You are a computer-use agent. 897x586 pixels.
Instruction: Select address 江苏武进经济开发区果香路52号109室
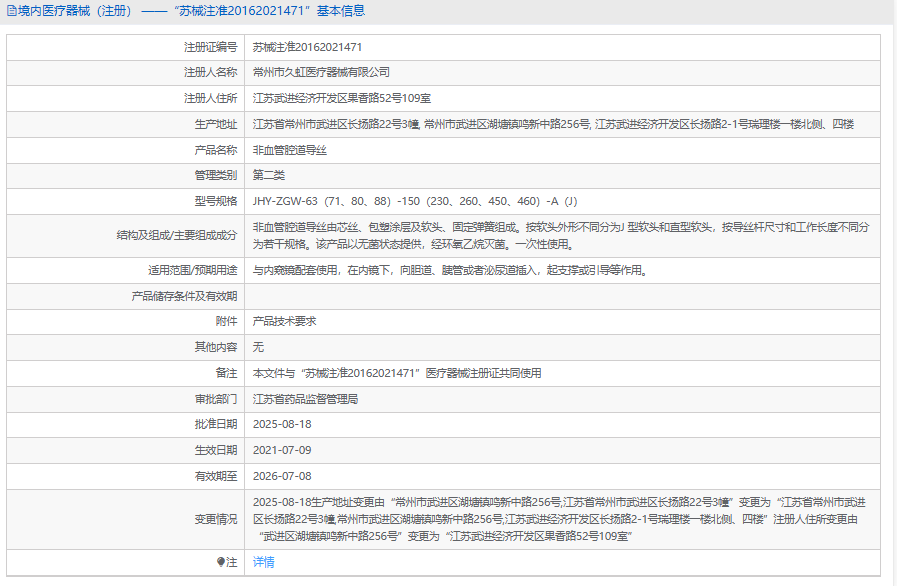(x=342, y=98)
